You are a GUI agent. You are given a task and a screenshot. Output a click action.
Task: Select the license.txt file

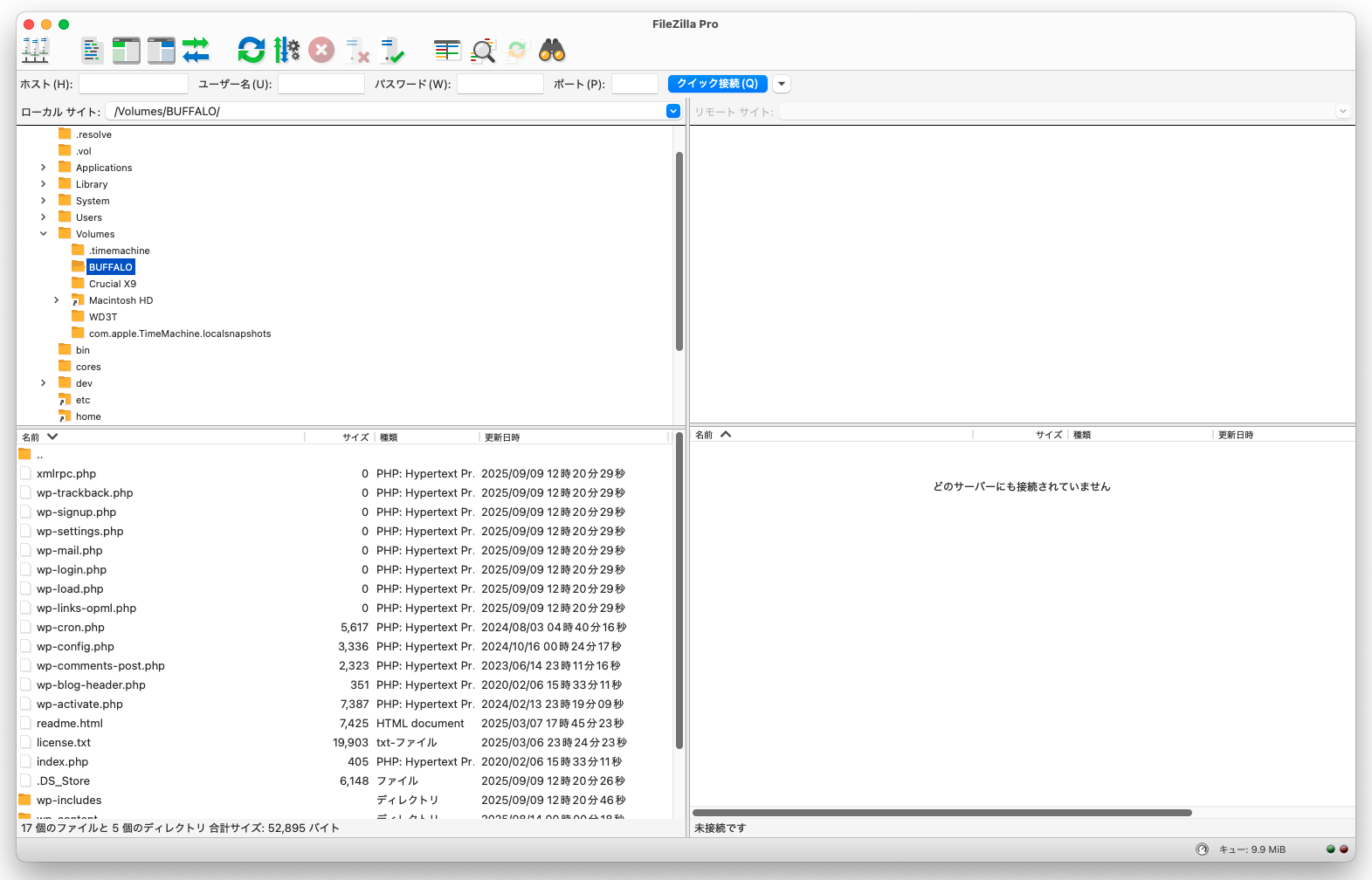coord(64,742)
